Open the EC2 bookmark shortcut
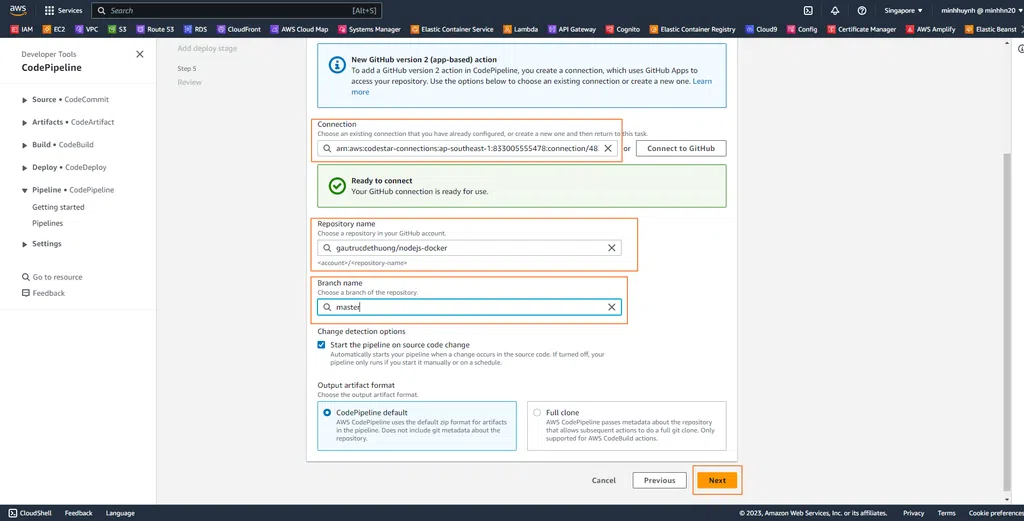 (x=54, y=29)
